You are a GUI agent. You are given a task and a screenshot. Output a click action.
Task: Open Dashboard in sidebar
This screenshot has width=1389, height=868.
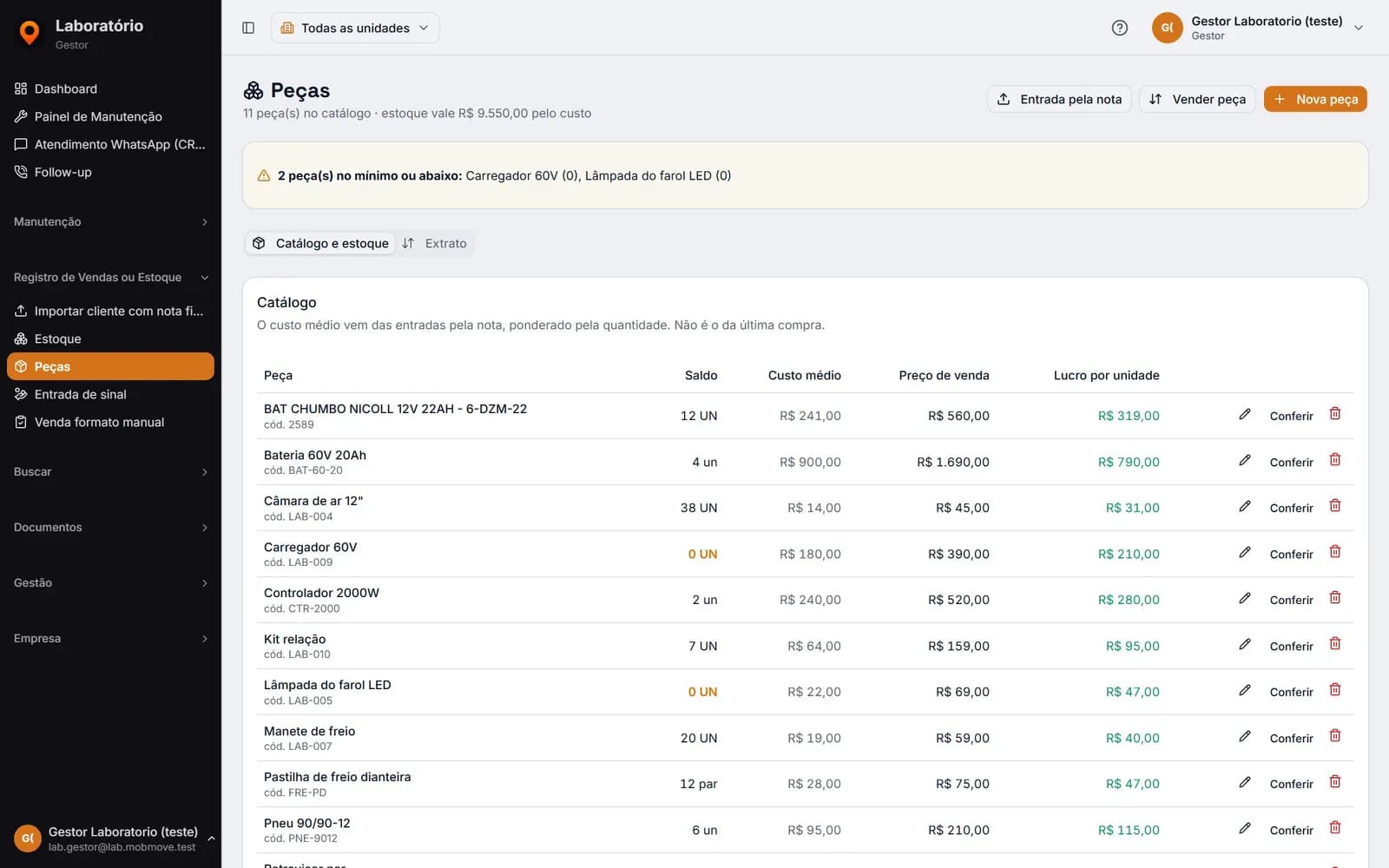pyautogui.click(x=110, y=89)
